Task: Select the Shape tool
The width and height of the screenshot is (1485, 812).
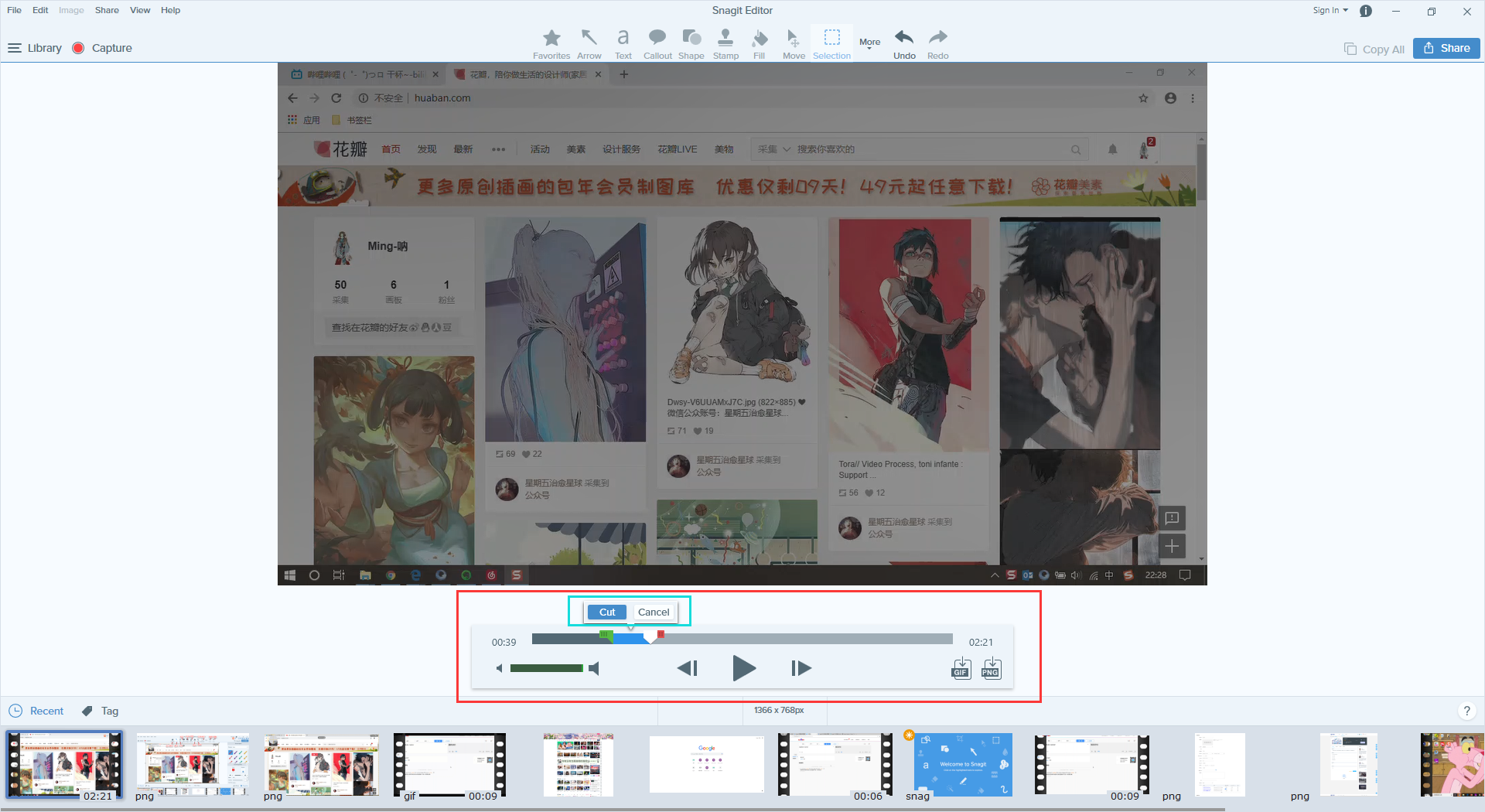Action: (691, 43)
